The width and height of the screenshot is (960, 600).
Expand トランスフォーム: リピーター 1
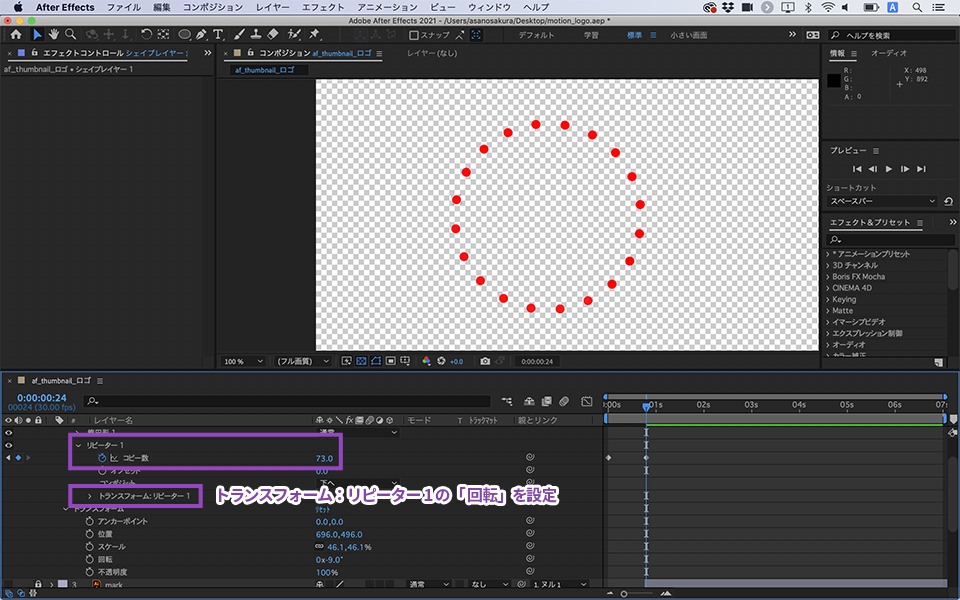(x=89, y=495)
